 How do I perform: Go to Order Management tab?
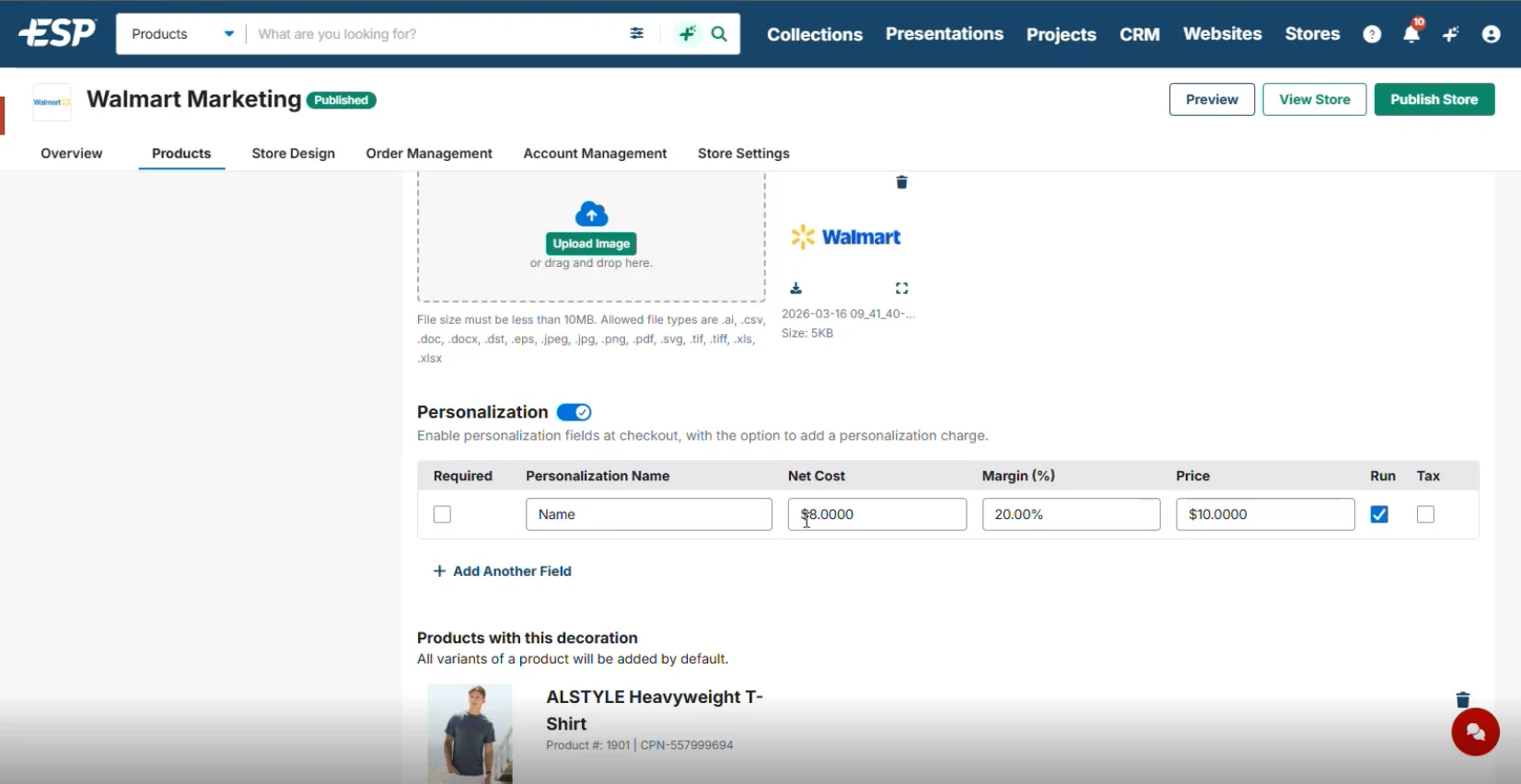(429, 154)
